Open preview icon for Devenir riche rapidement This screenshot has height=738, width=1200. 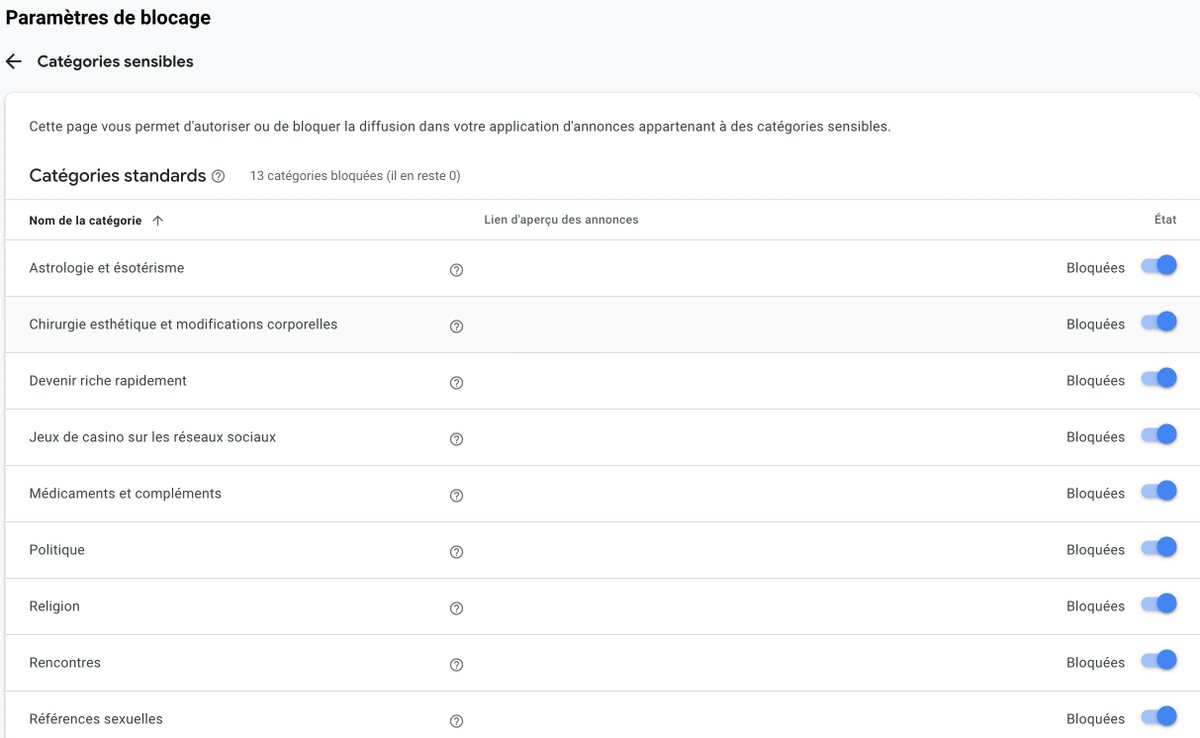tap(456, 382)
